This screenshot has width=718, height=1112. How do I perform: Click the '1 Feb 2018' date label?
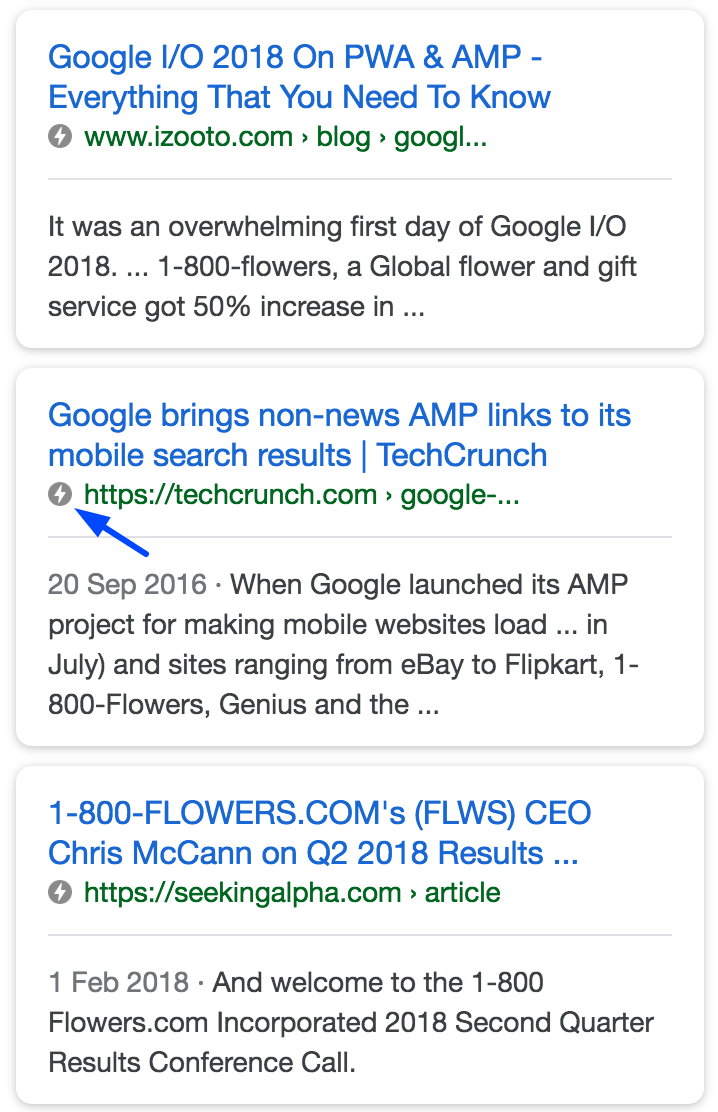point(118,983)
